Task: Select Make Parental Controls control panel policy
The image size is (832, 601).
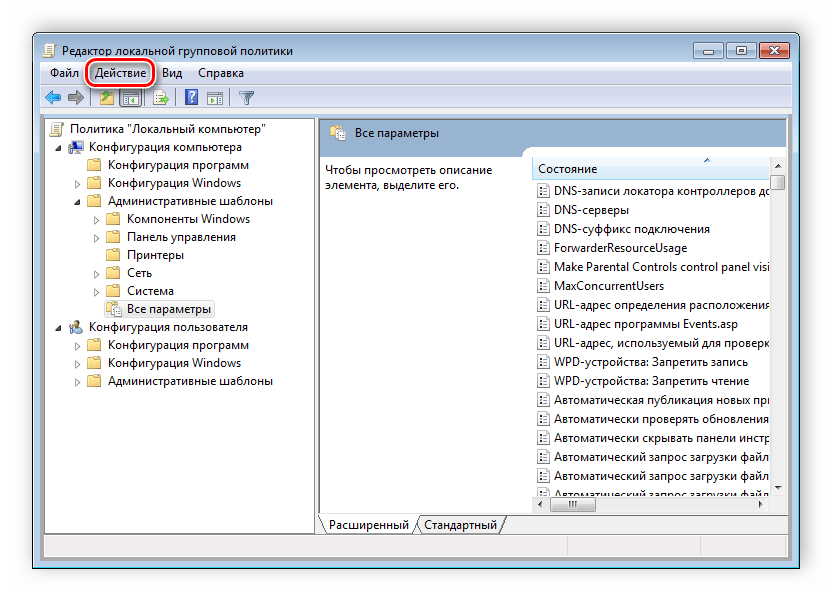Action: [x=661, y=267]
